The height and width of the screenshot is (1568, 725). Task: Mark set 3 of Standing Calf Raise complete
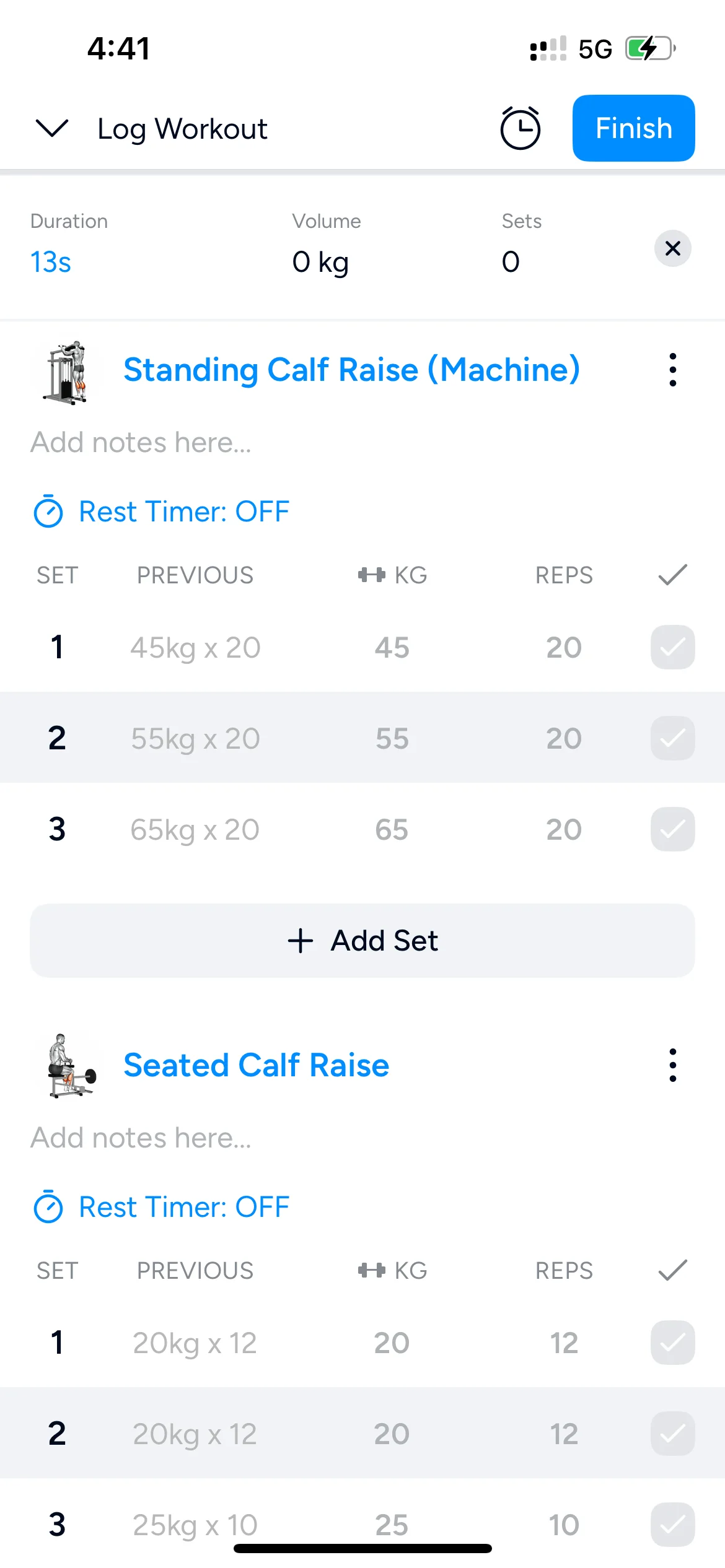coord(672,829)
